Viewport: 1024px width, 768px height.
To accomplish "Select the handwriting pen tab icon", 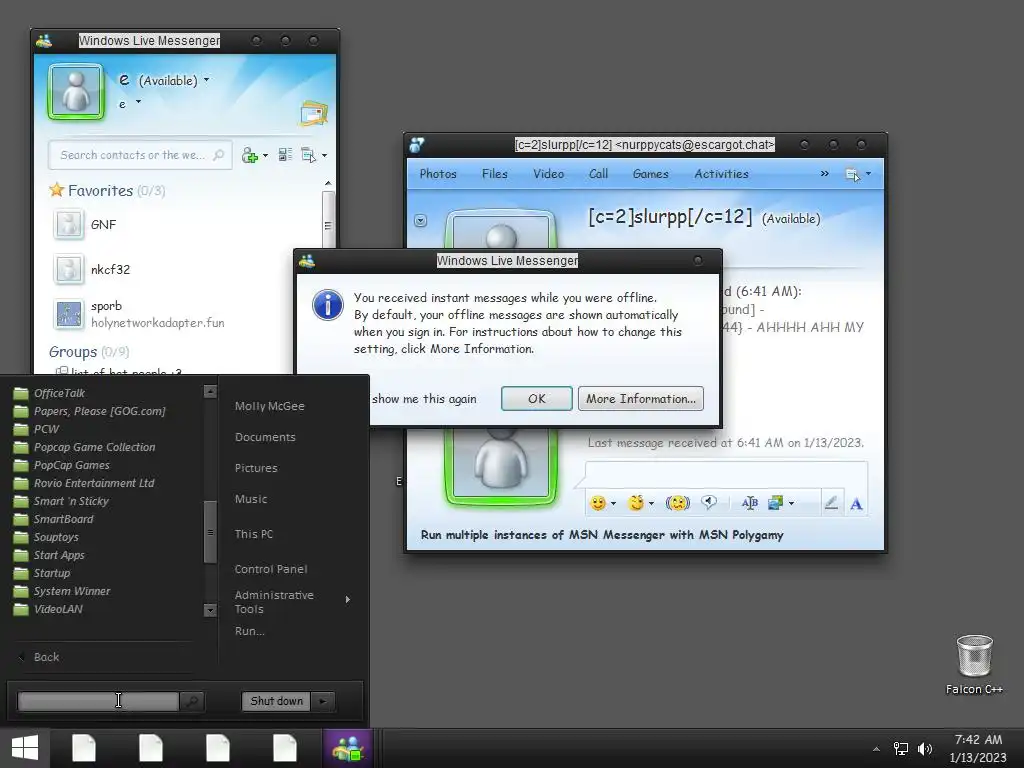I will pos(831,503).
